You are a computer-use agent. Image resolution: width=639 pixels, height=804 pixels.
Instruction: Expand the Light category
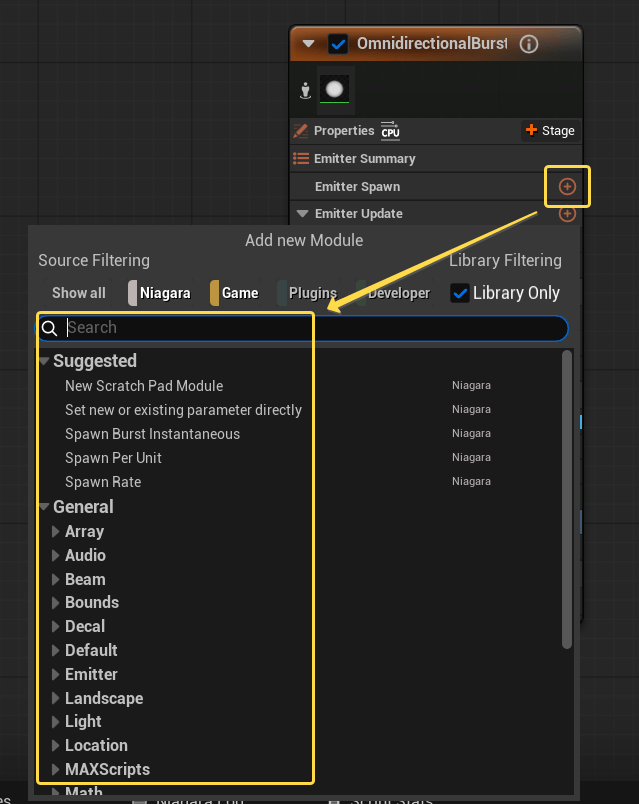tap(55, 721)
